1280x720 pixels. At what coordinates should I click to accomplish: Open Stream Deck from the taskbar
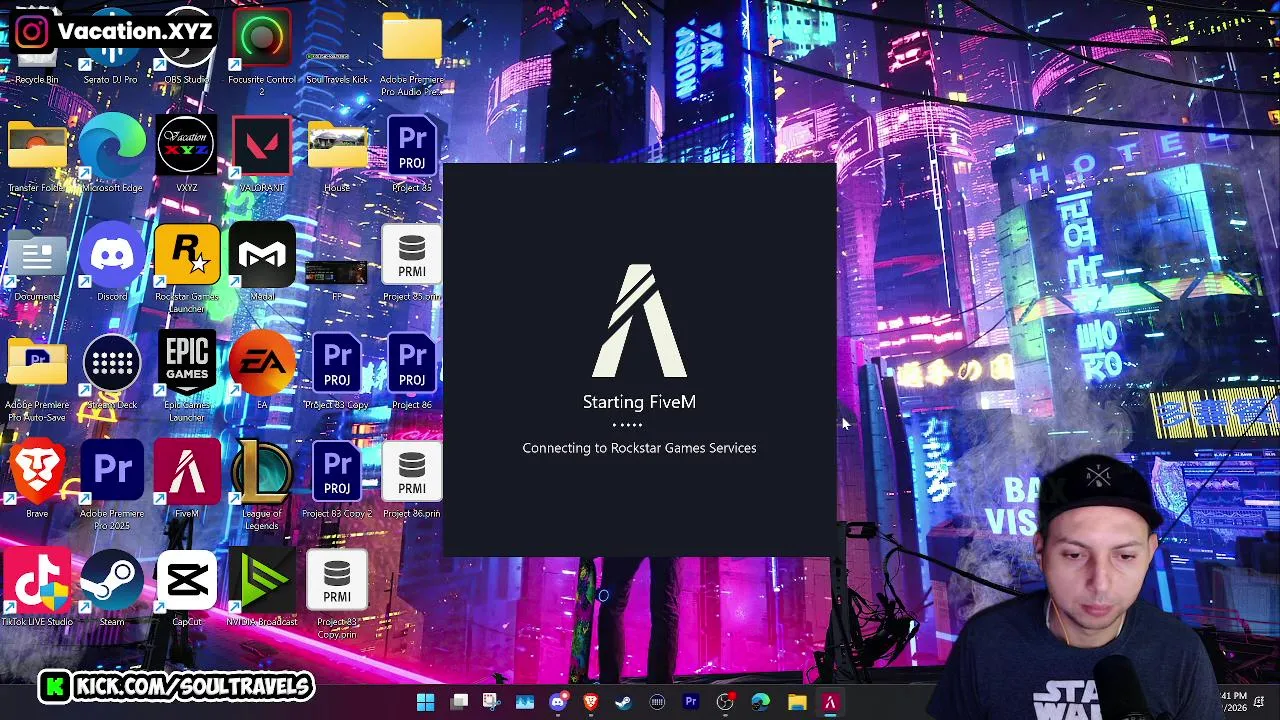click(657, 702)
